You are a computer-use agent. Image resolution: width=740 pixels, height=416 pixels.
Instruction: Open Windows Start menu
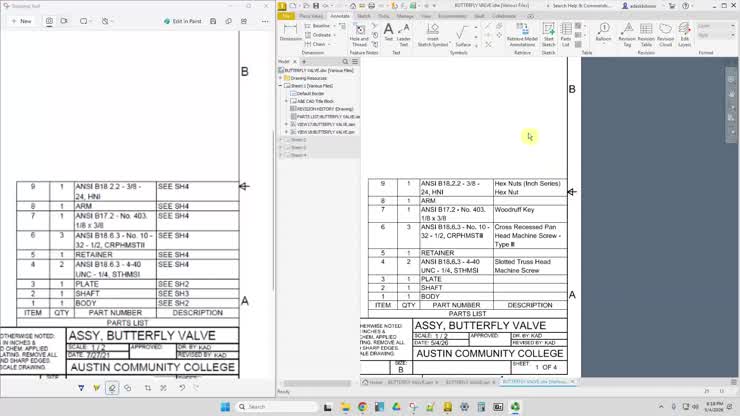225,407
